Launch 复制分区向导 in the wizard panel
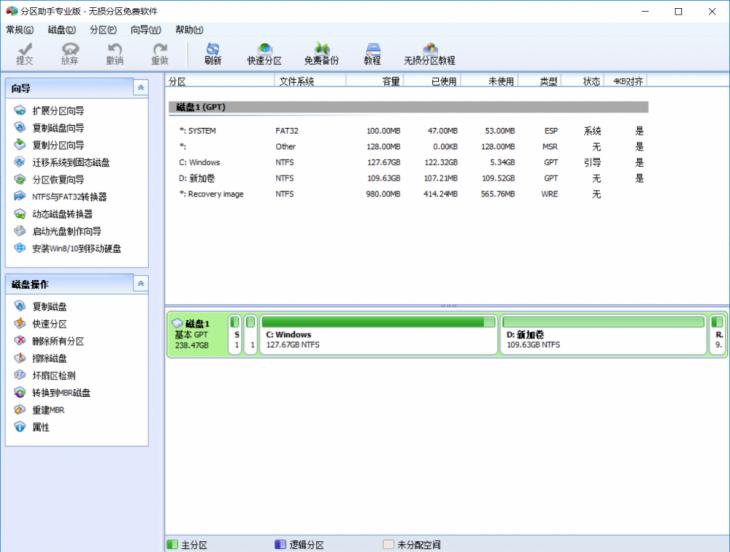Screen dimensions: 730x552 [49, 145]
